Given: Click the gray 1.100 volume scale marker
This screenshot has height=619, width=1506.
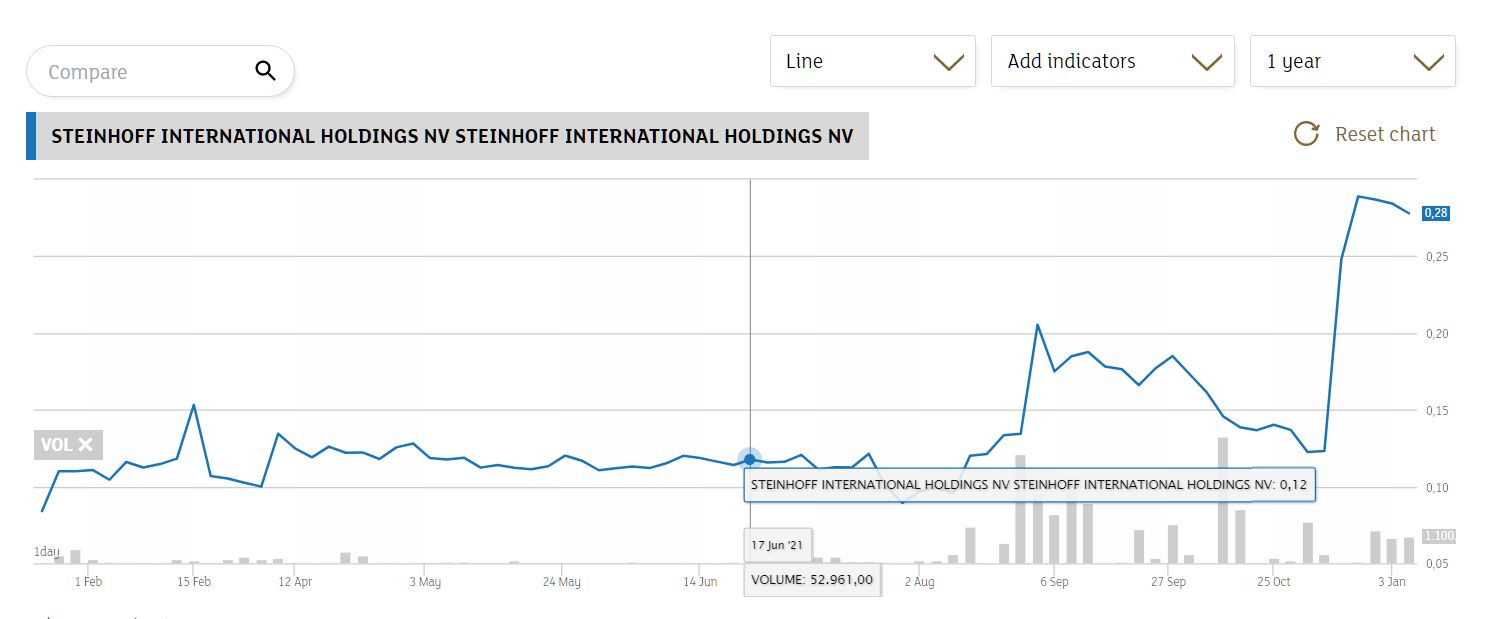Looking at the screenshot, I should 1441,536.
